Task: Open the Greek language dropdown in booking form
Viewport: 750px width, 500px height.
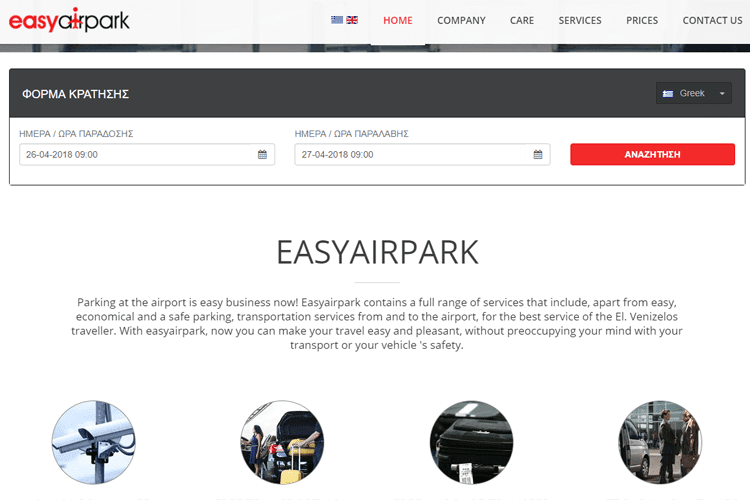Action: 694,93
